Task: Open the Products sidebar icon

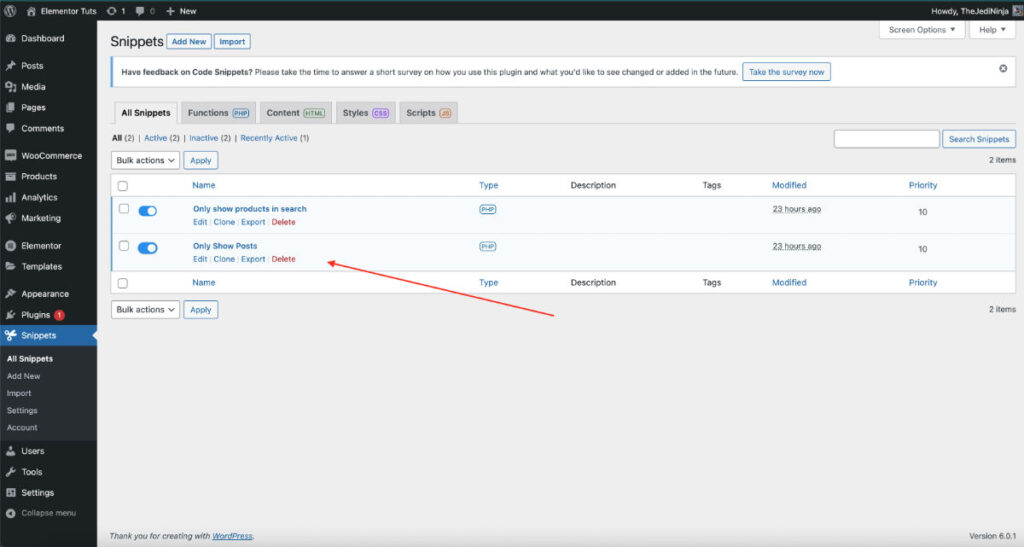Action: click(x=10, y=176)
